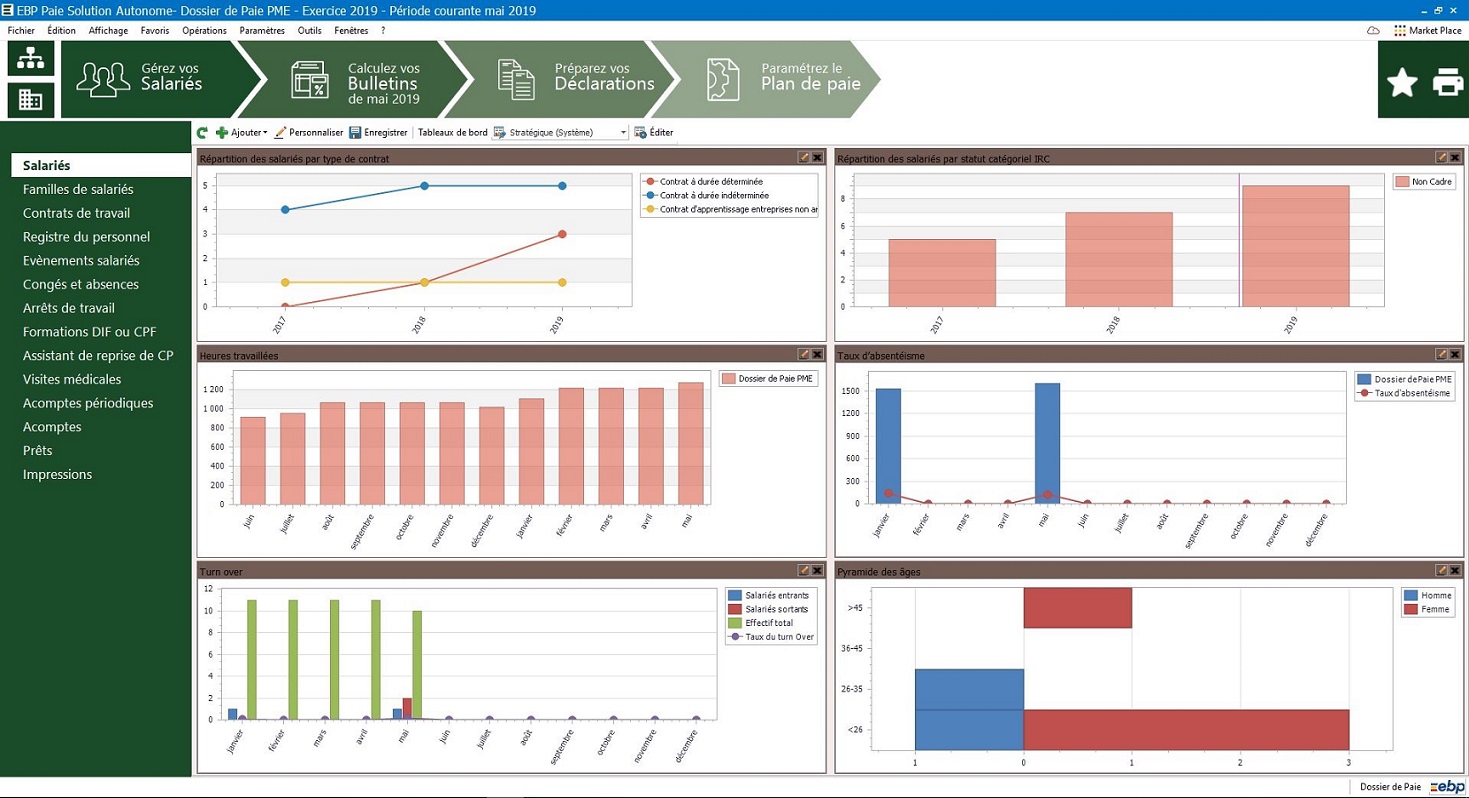
Task: Click the favorites star icon
Action: [x=1402, y=82]
